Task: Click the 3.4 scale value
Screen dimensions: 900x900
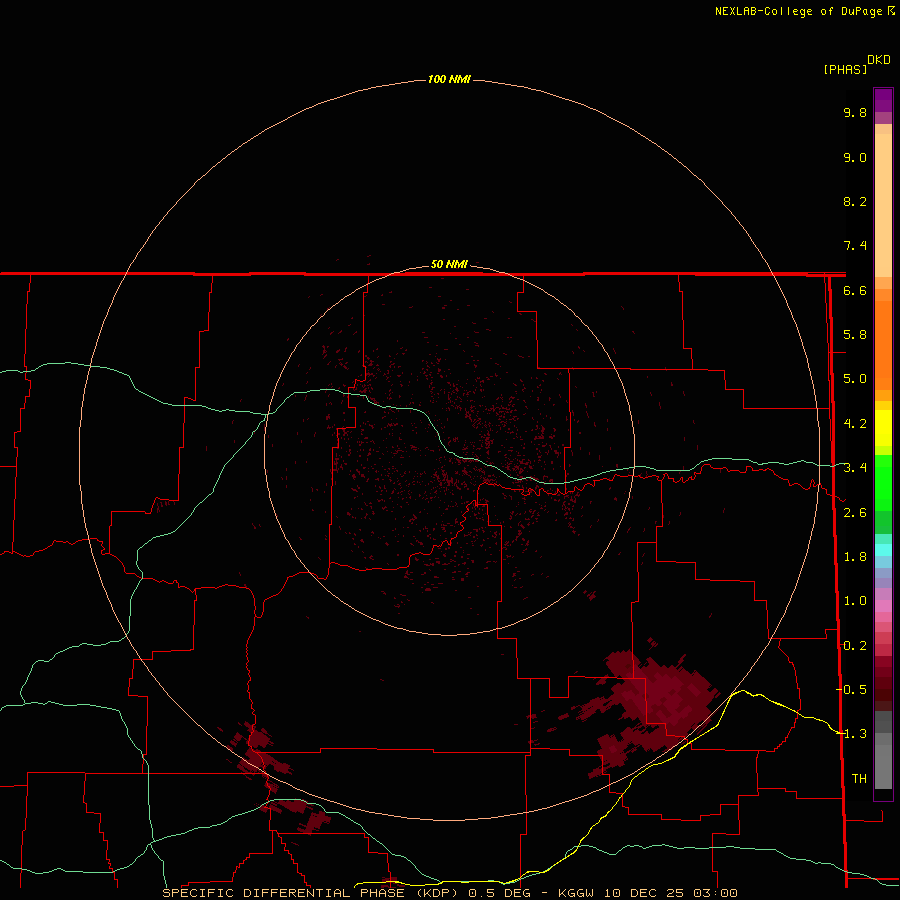Action: [855, 468]
